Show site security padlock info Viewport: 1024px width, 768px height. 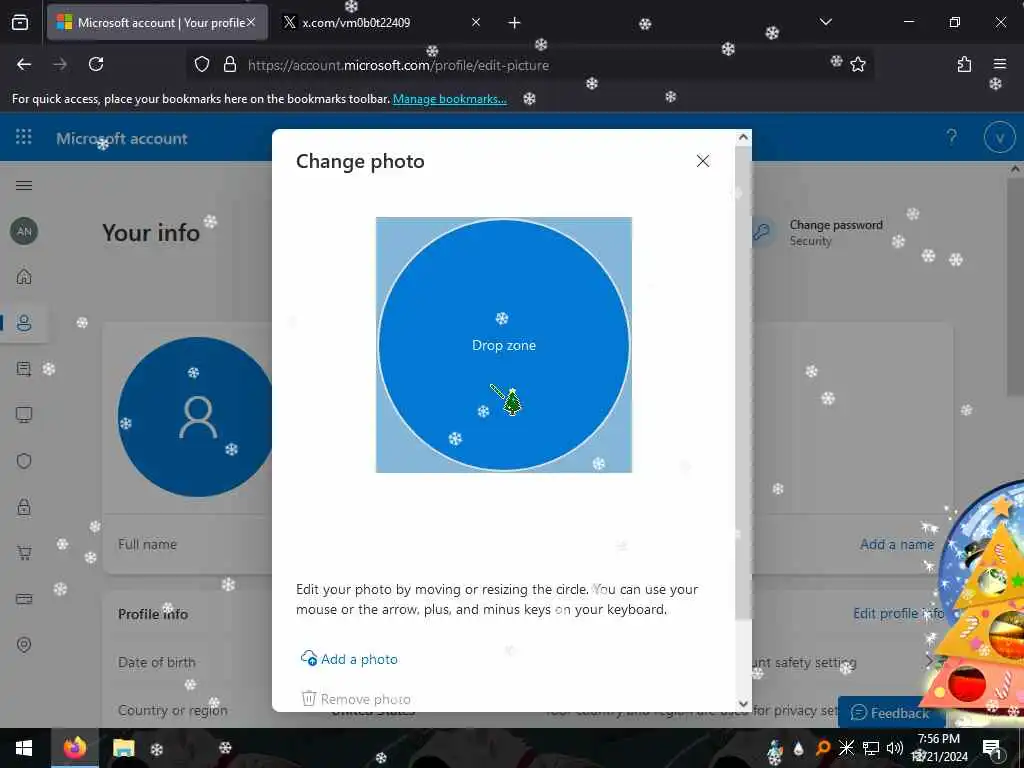point(229,64)
